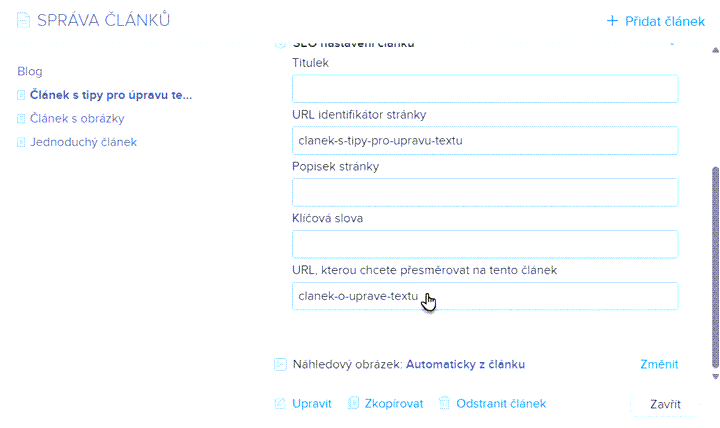The width and height of the screenshot is (720, 428).
Task: Click the Náhledový obrázek image icon
Action: [280, 364]
